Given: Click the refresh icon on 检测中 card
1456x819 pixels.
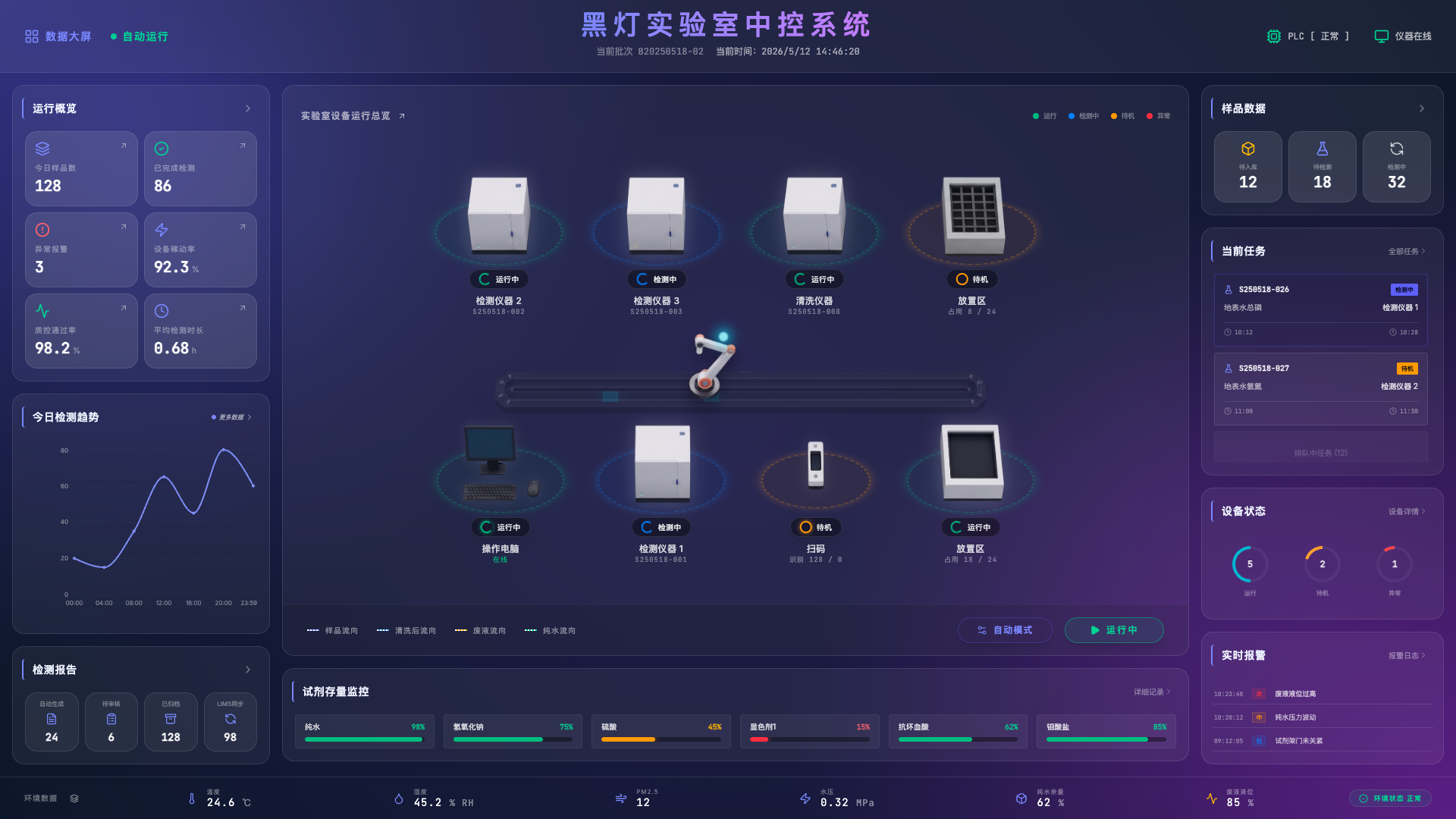Looking at the screenshot, I should [1397, 149].
